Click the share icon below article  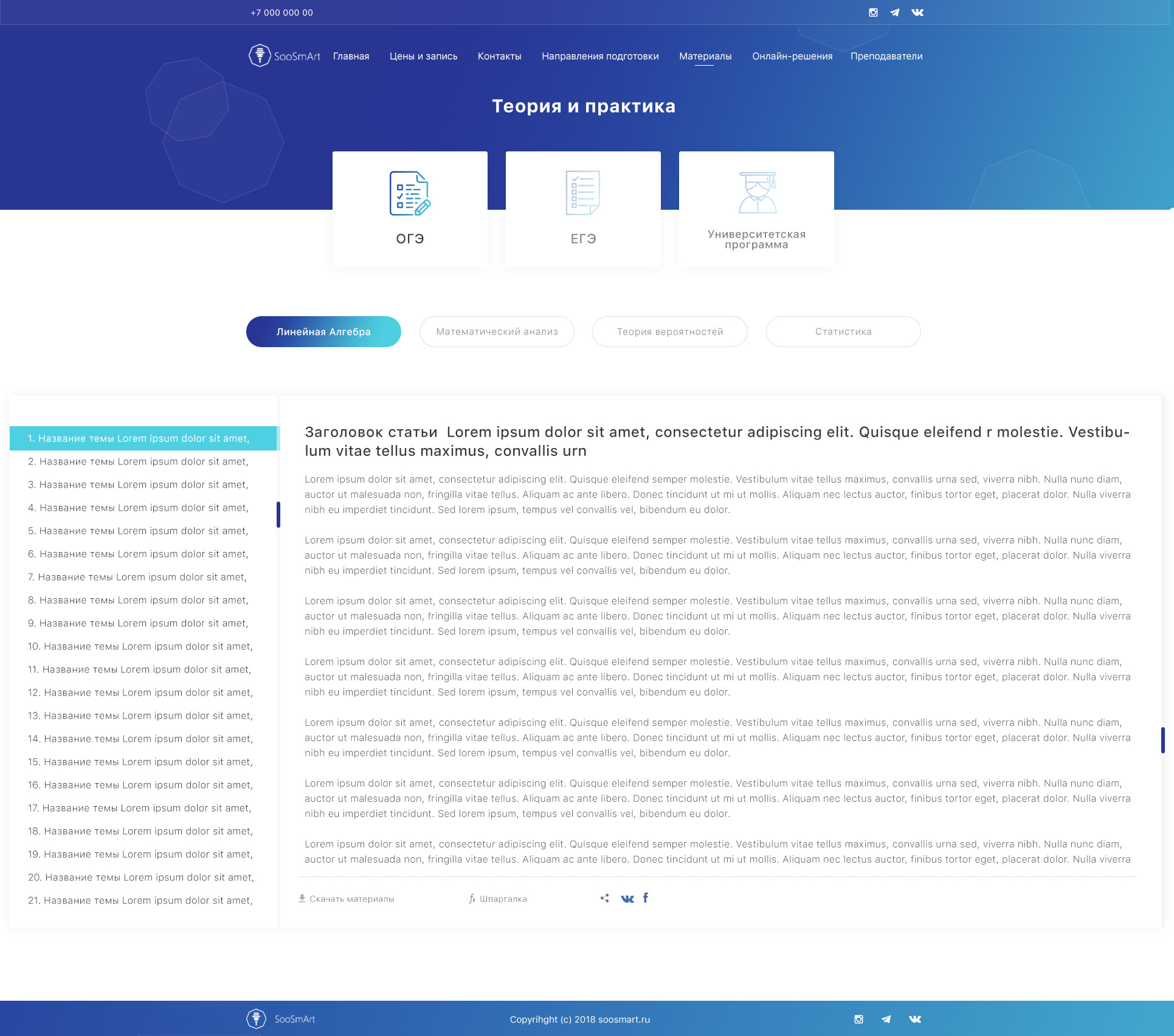point(604,898)
